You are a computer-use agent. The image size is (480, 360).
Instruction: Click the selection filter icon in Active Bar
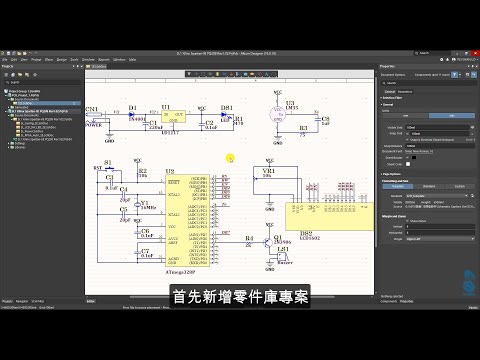(x=189, y=74)
